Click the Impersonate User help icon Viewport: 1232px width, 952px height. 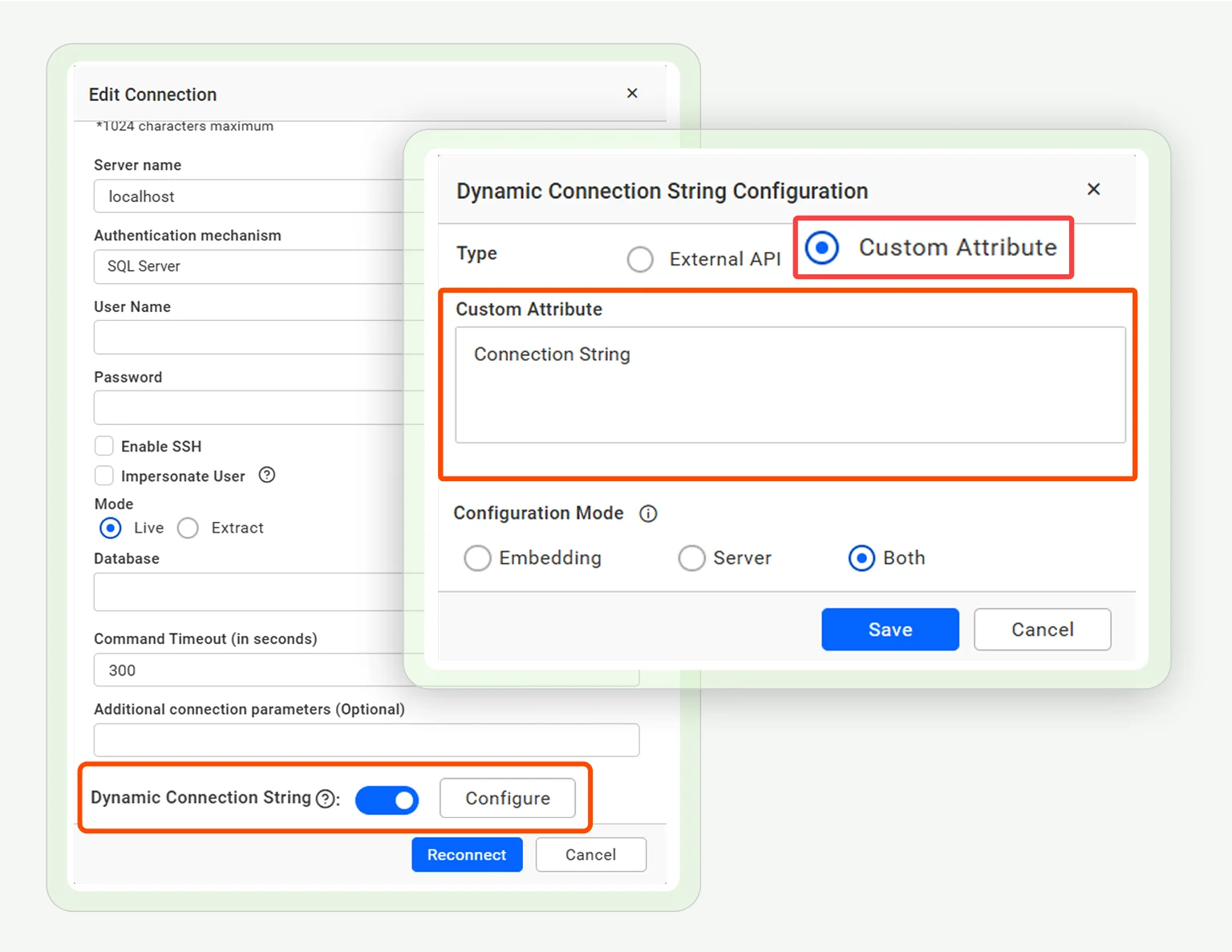(267, 475)
